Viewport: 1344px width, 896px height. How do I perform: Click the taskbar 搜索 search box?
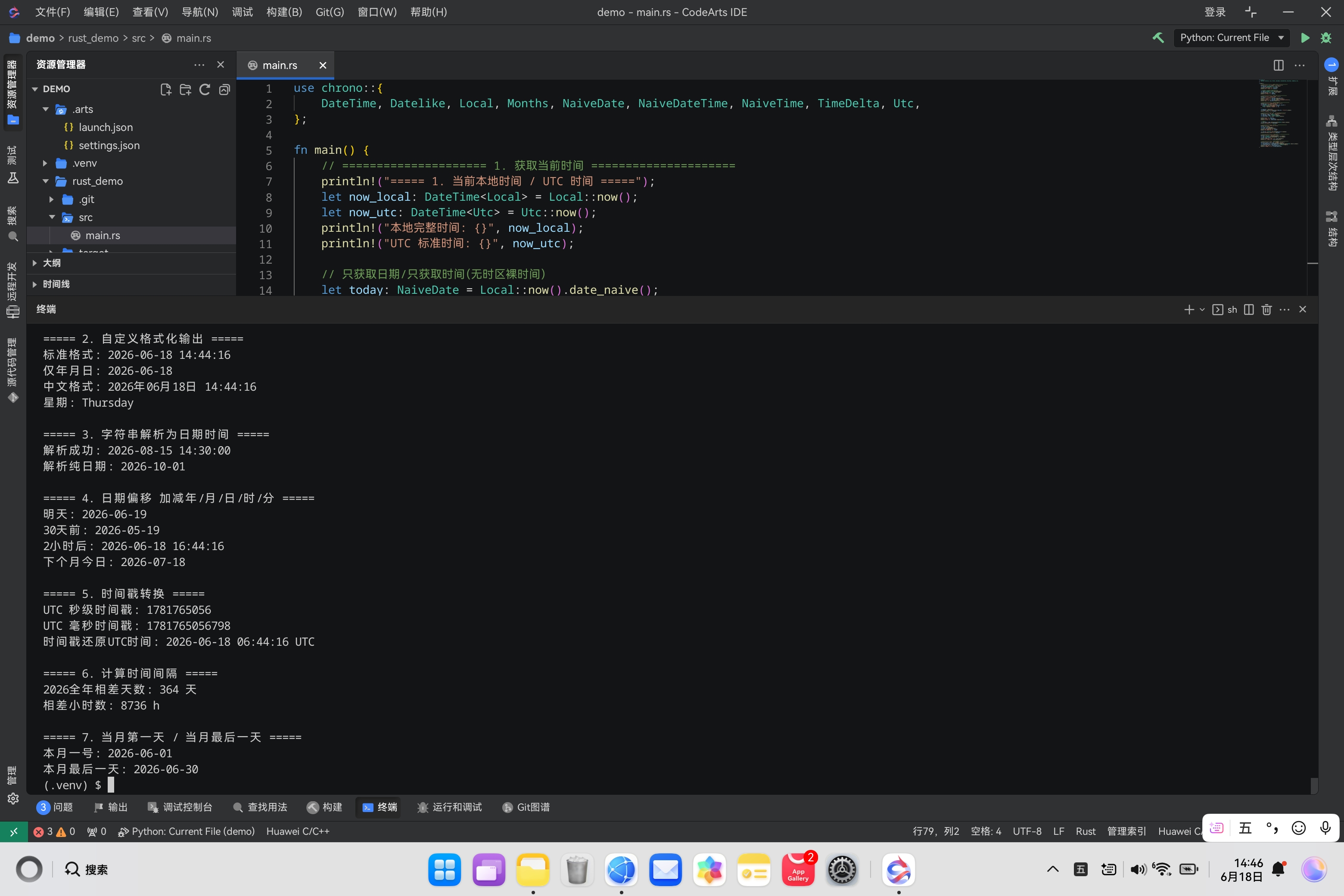(x=86, y=869)
